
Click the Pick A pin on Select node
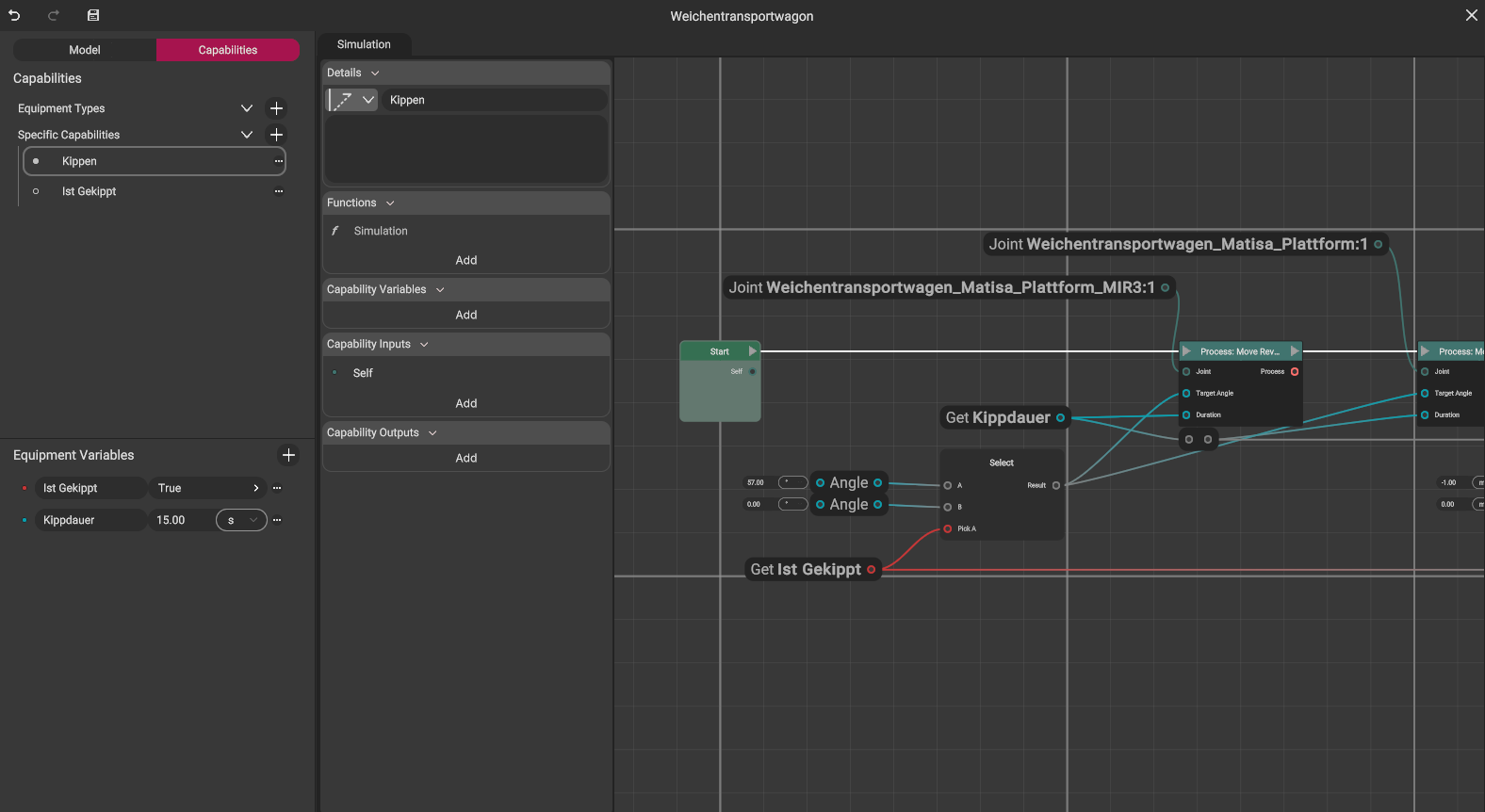pyautogui.click(x=948, y=528)
